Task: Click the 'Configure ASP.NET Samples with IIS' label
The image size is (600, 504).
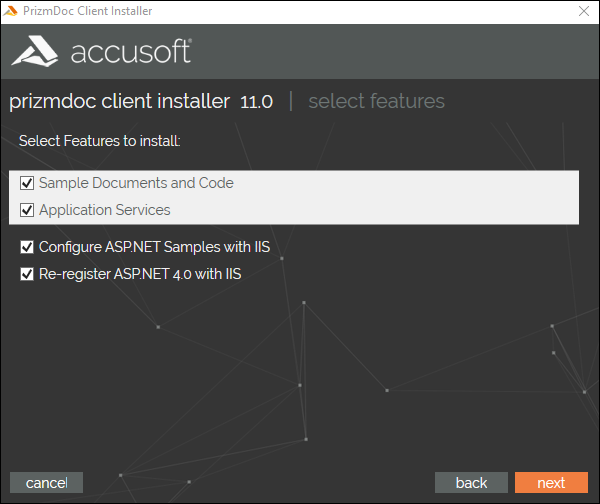Action: (x=155, y=247)
